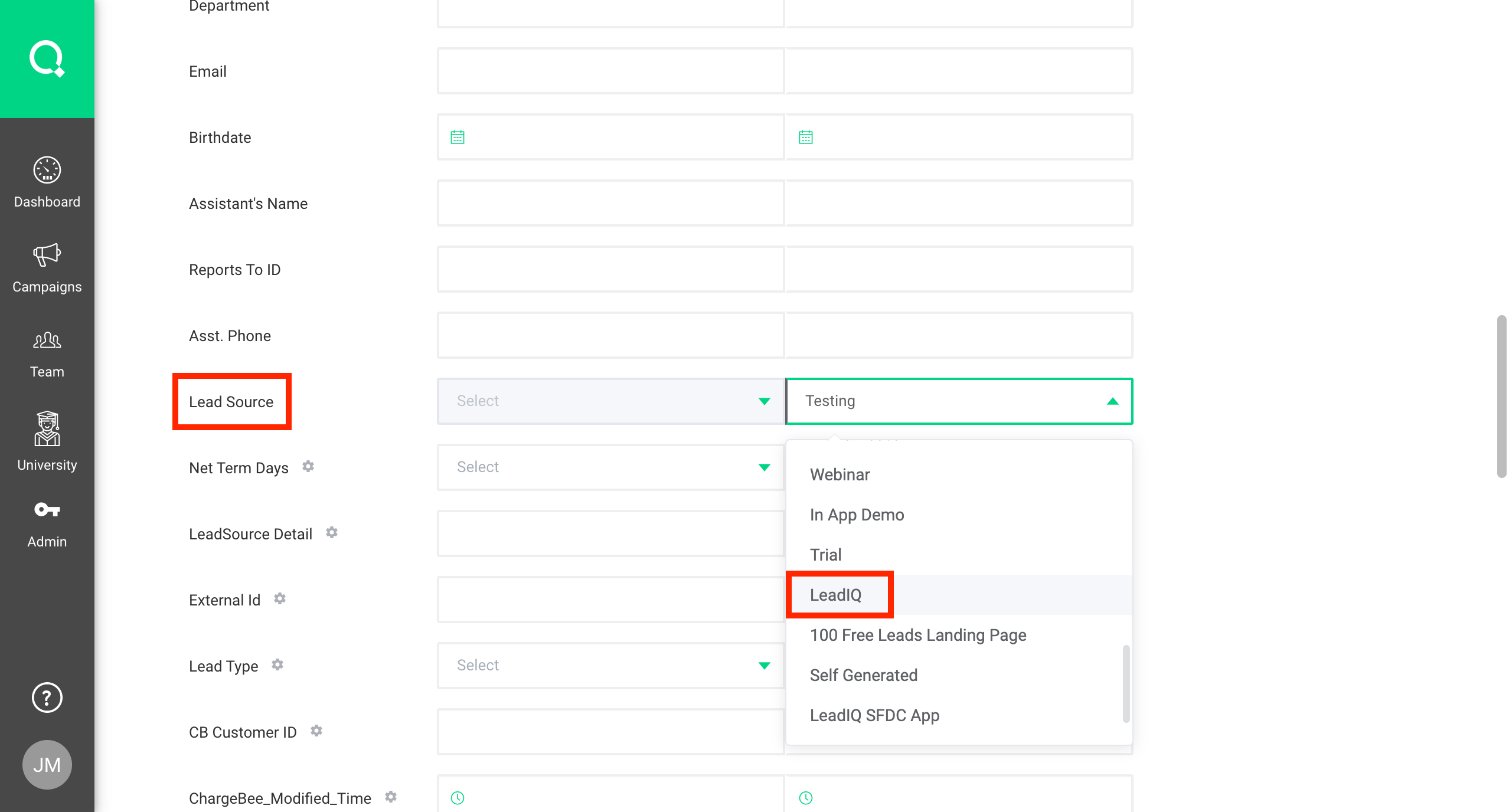The height and width of the screenshot is (812, 1509).
Task: Click the green Q logo
Action: coord(47,58)
